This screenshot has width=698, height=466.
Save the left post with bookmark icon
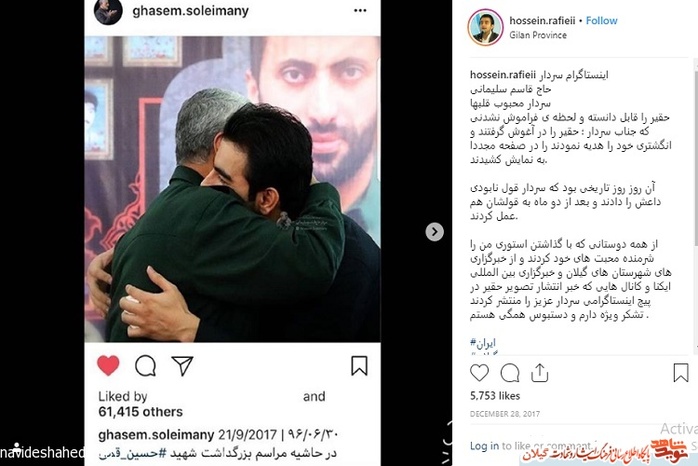359,365
